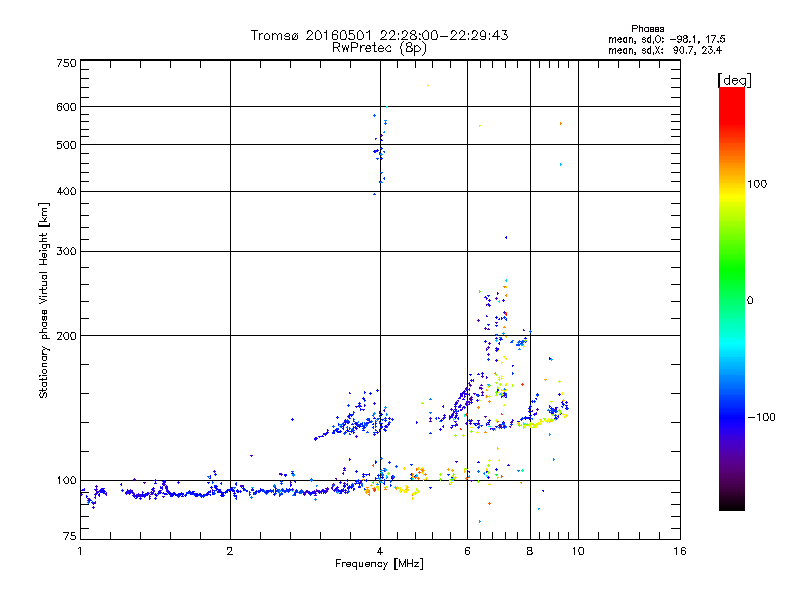
Task: Click the y-axis tick label '200'
Action: 66,336
